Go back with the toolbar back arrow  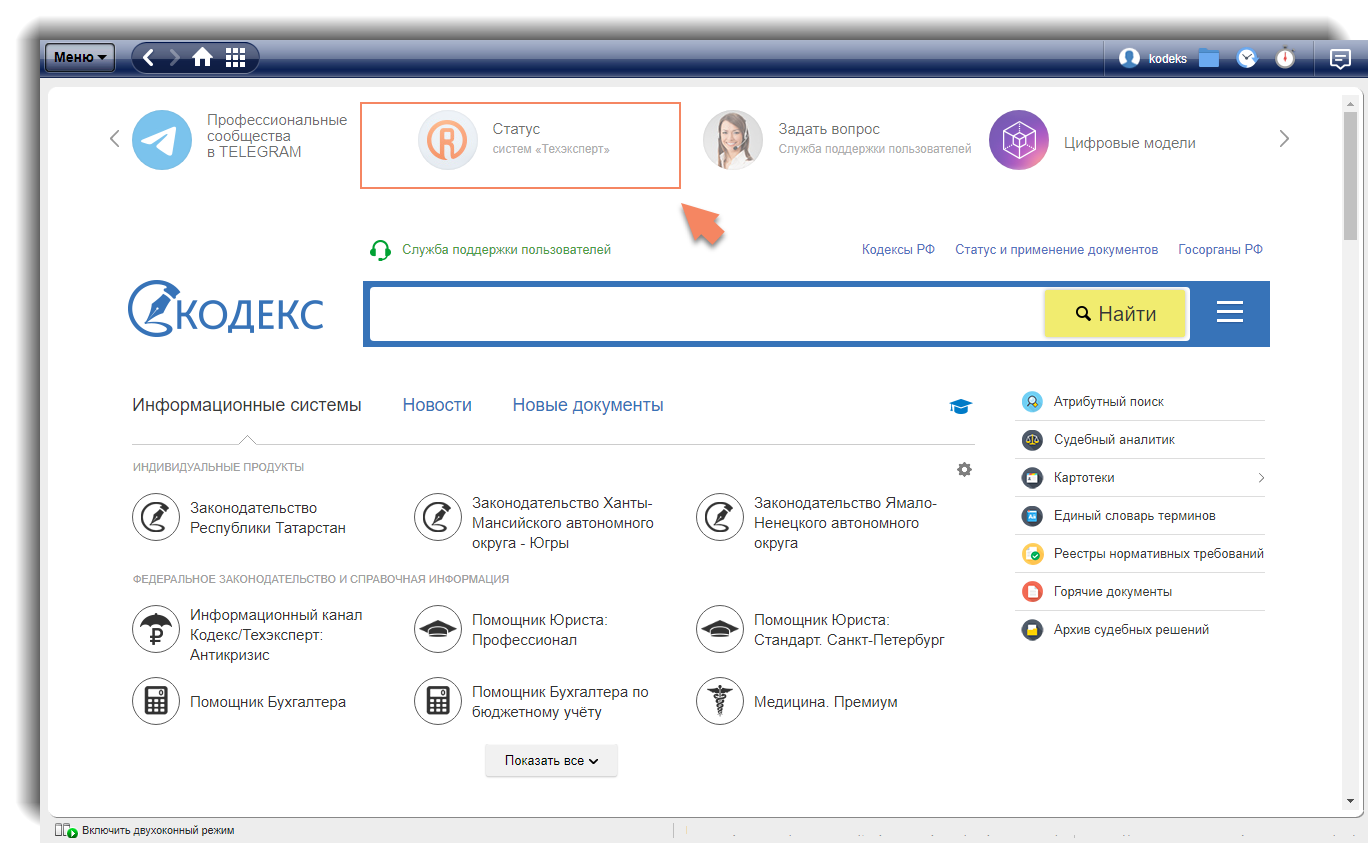[x=149, y=58]
